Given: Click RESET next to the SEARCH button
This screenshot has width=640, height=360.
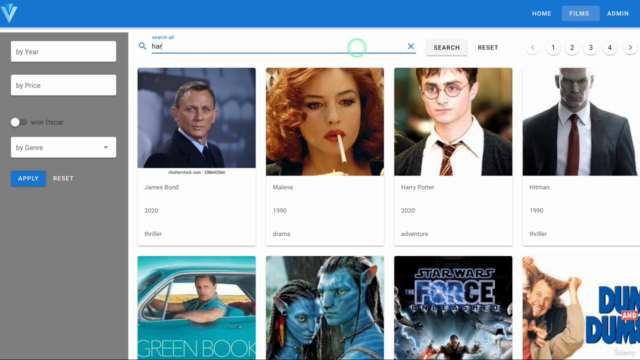Looking at the screenshot, I should tap(488, 48).
